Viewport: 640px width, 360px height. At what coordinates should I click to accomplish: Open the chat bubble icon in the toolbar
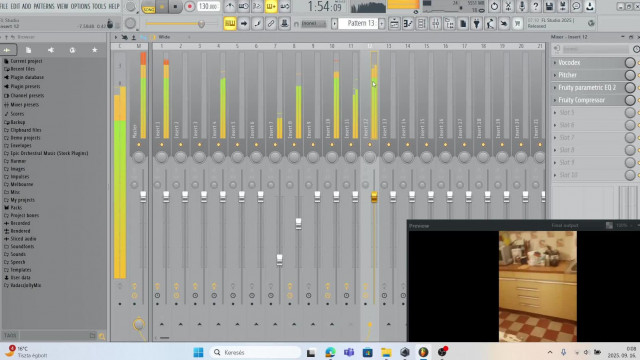click(x=576, y=6)
